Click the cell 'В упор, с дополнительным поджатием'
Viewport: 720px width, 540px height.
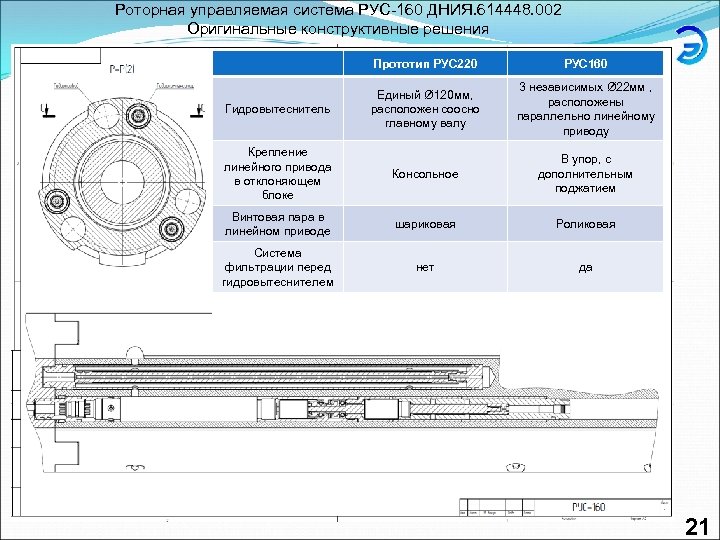pyautogui.click(x=585, y=173)
